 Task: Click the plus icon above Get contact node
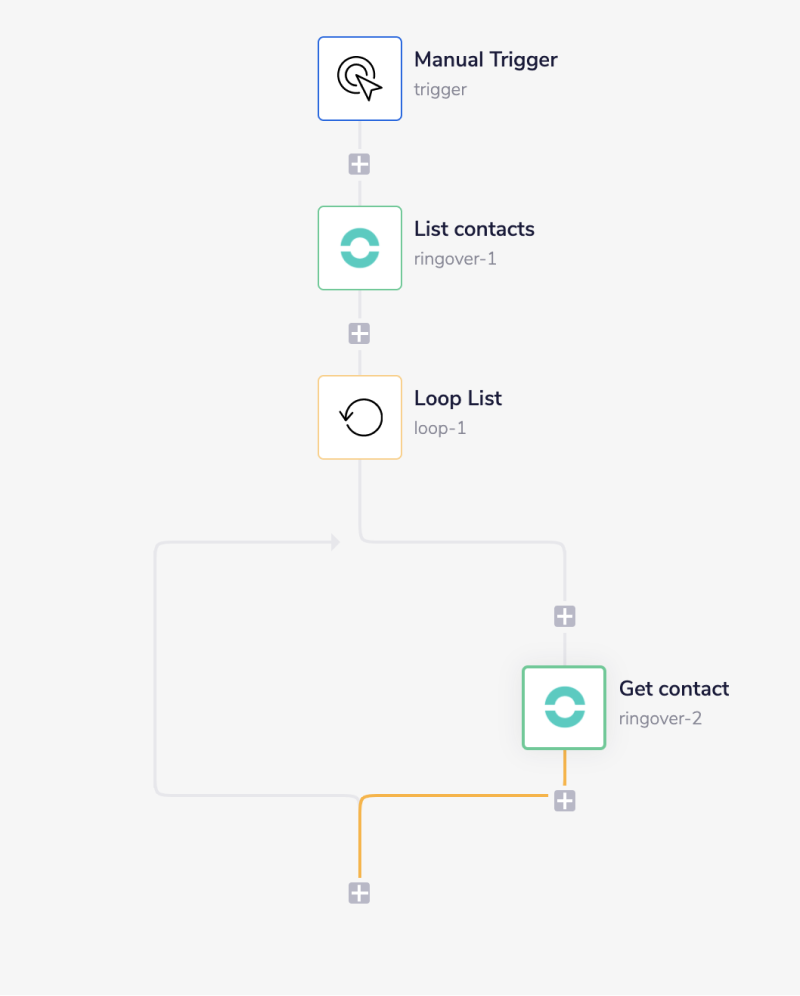click(563, 616)
